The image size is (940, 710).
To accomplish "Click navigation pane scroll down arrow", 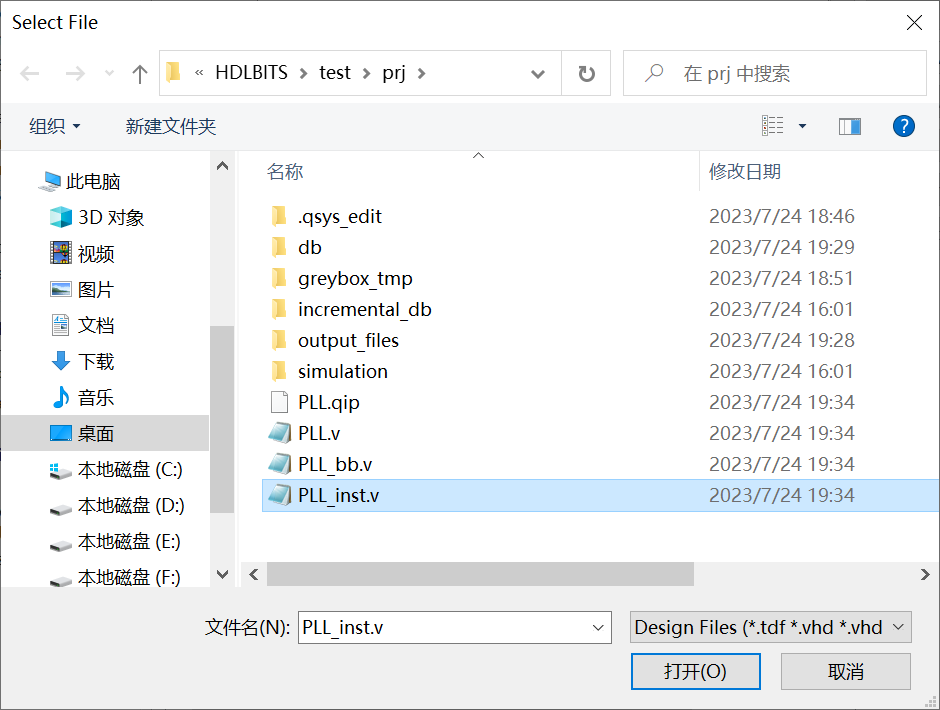I will coord(222,574).
